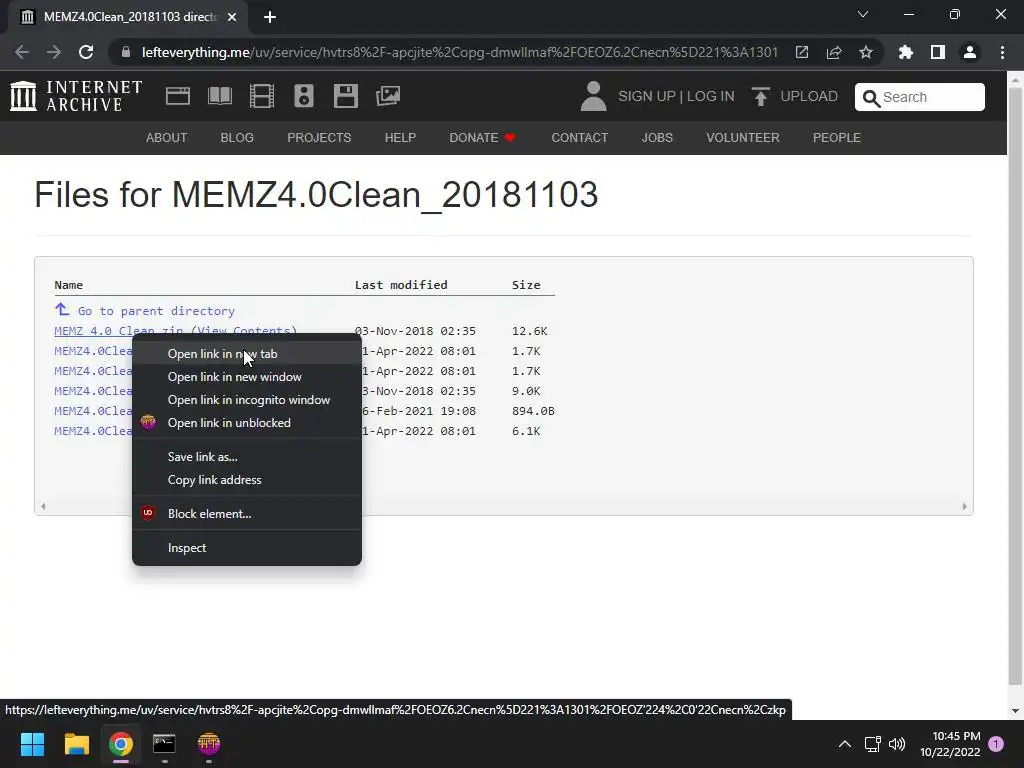Click the uBlock icon beside Block element
Viewport: 1024px width, 768px height.
click(148, 513)
